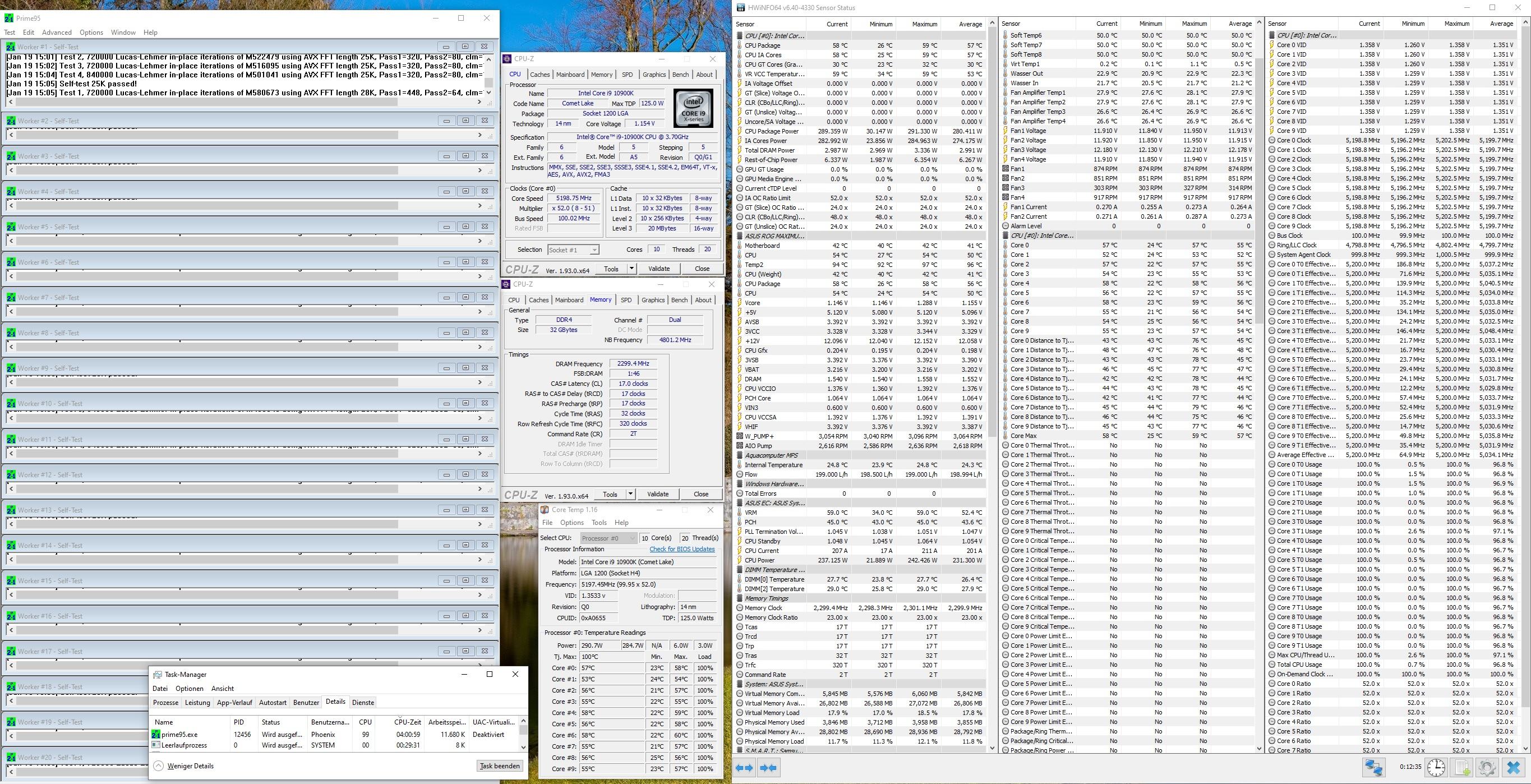Click the Intel Core i9 logo in CPU-Z
The width and height of the screenshot is (1531, 784).
[x=693, y=108]
